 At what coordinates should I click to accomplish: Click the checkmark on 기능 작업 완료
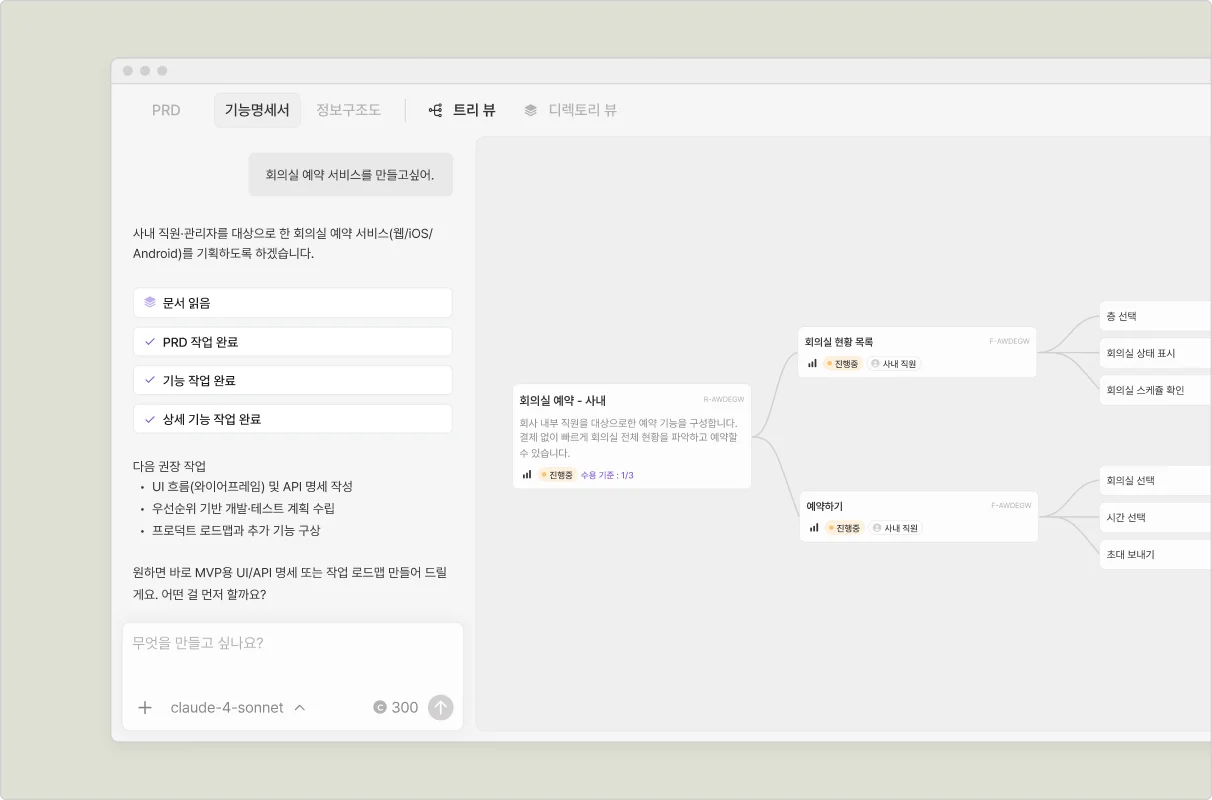(150, 381)
